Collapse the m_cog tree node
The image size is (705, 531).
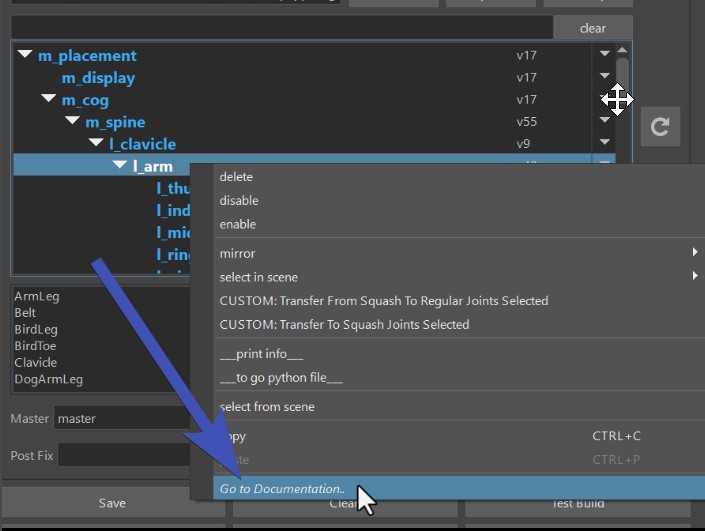point(49,99)
